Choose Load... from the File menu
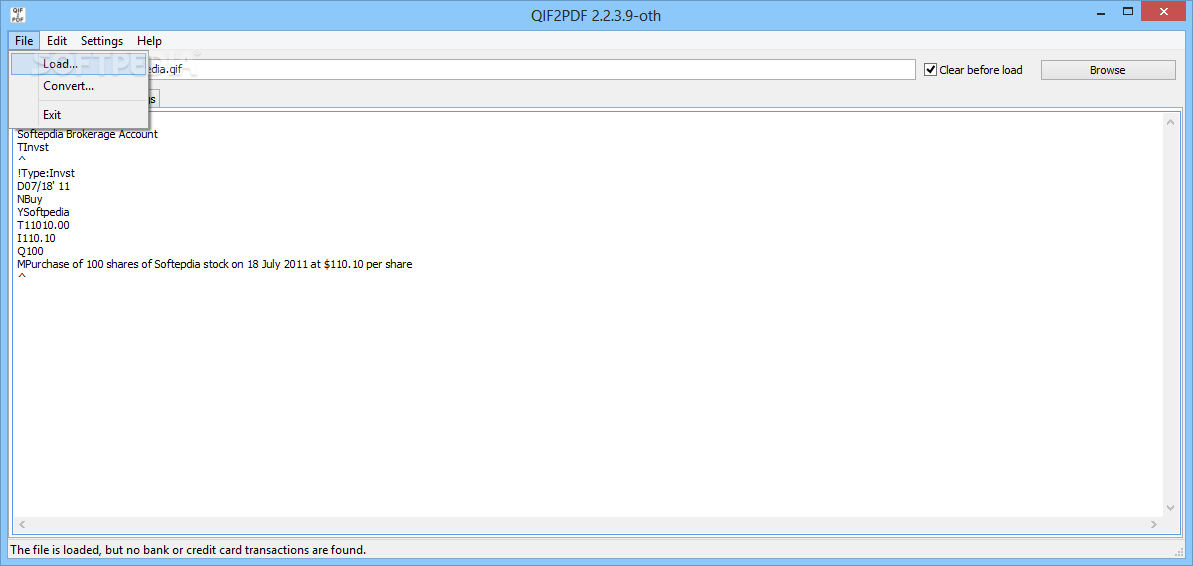 (78, 64)
